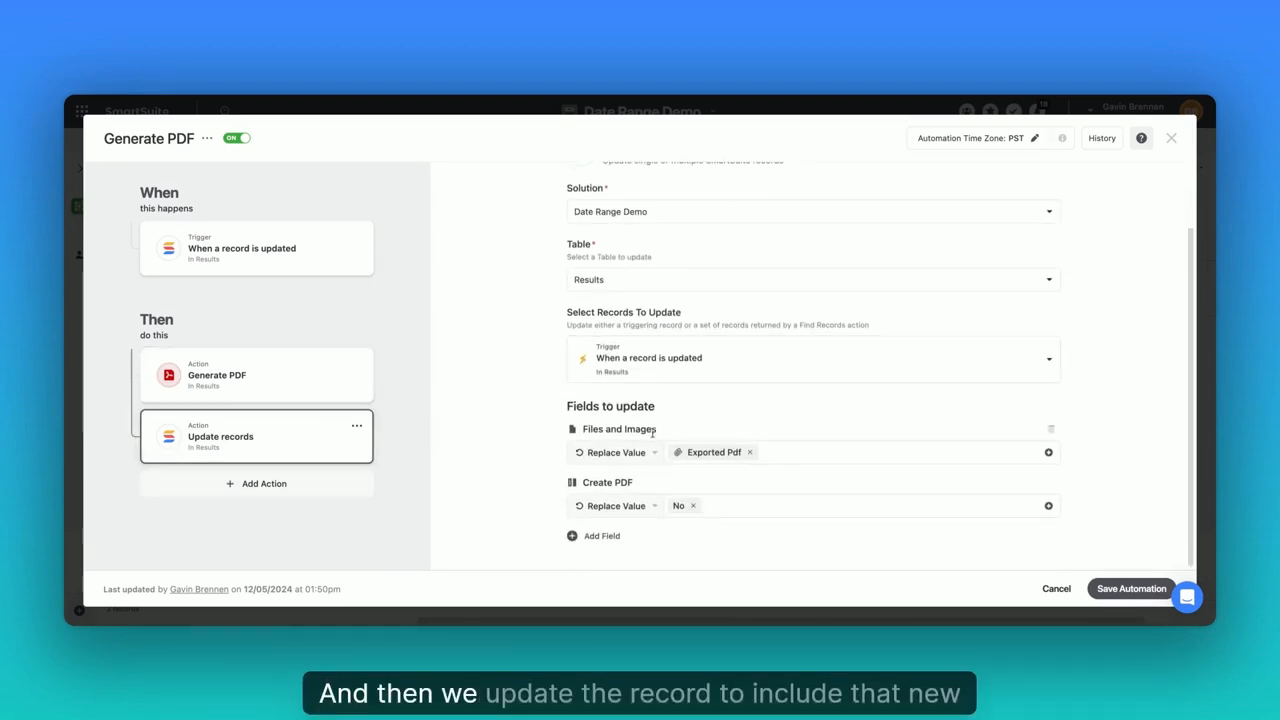Insert a dynamic value for Create PDF via plus icon
This screenshot has height=720, width=1280.
(1048, 506)
